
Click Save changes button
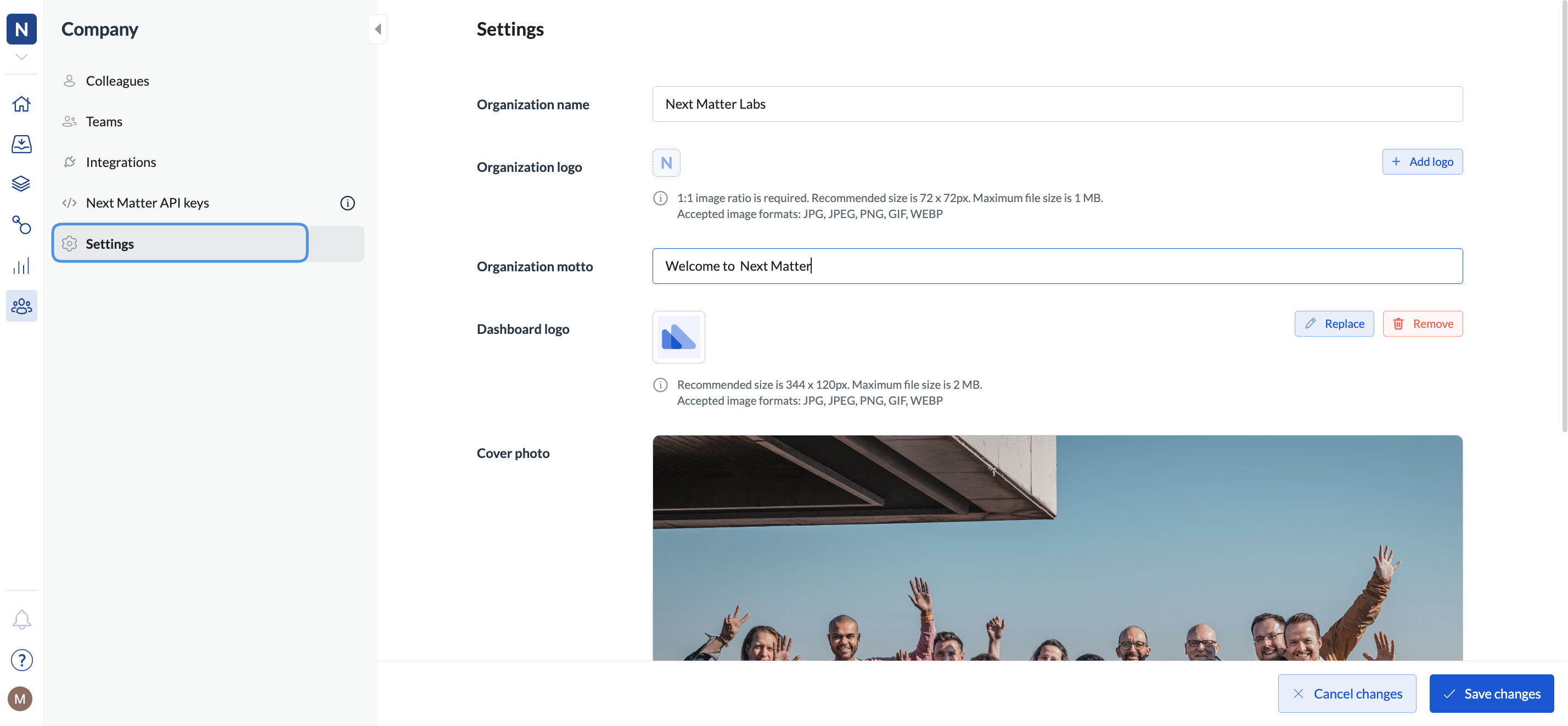(1491, 693)
